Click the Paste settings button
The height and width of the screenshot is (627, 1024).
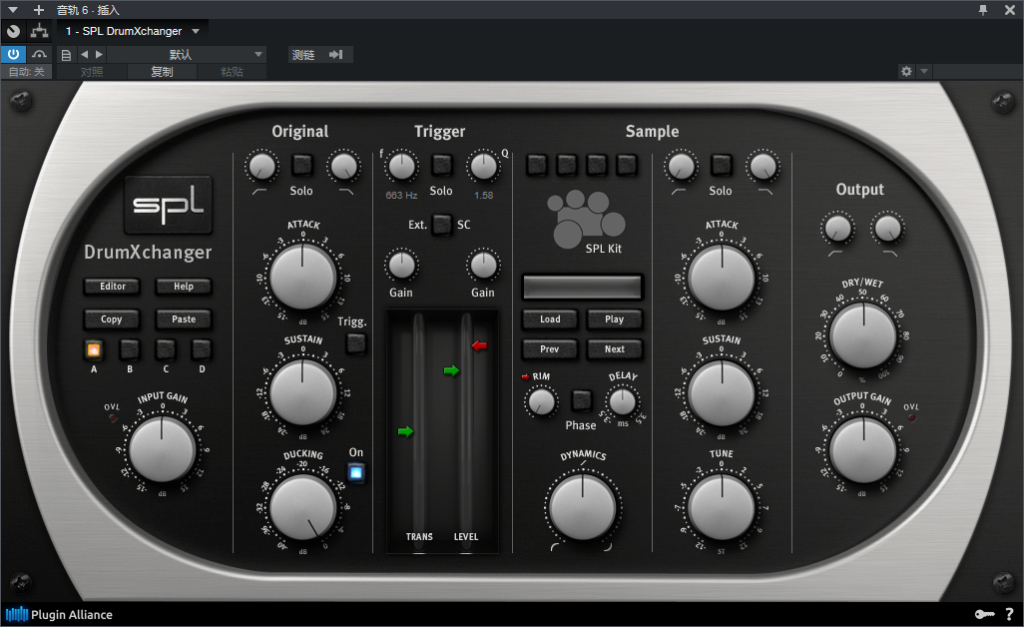(184, 319)
